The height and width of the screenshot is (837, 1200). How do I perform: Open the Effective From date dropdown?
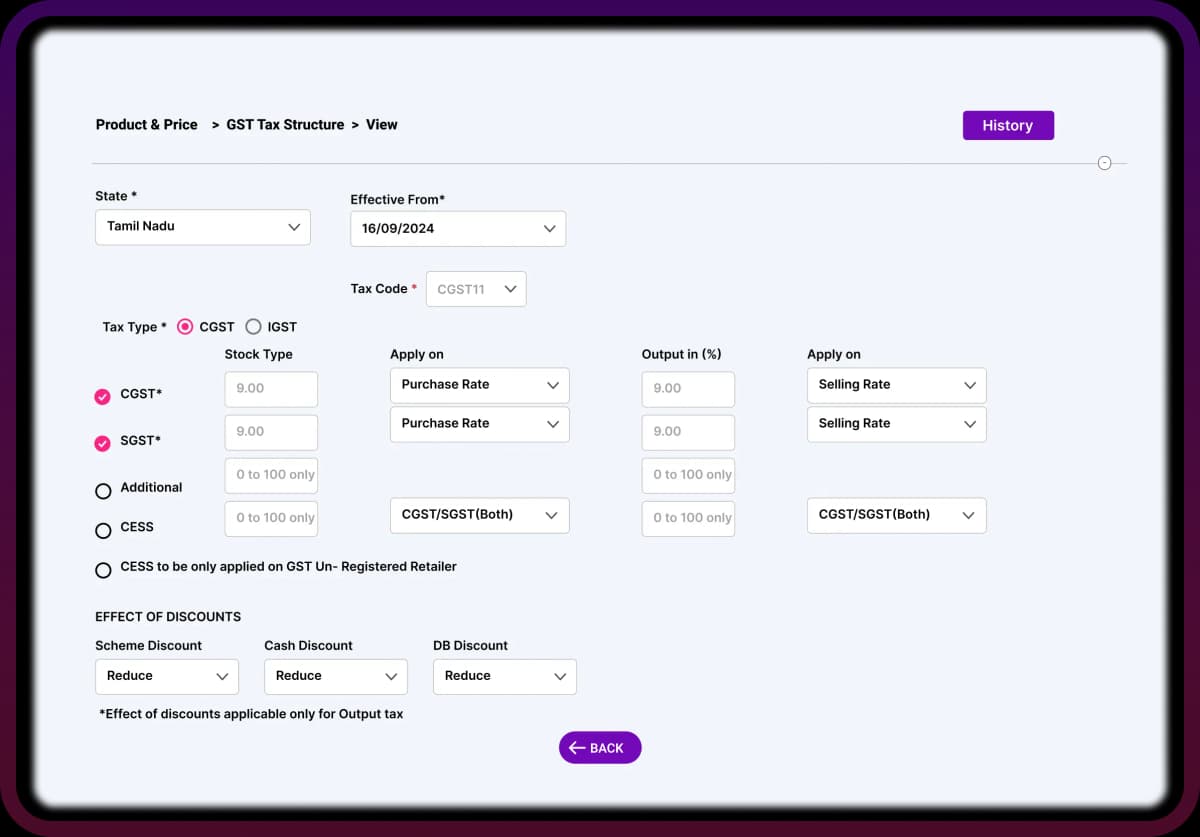[458, 229]
